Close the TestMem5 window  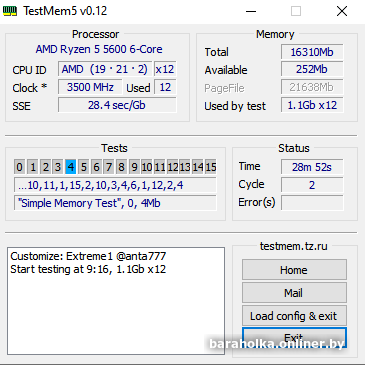pyautogui.click(x=342, y=11)
